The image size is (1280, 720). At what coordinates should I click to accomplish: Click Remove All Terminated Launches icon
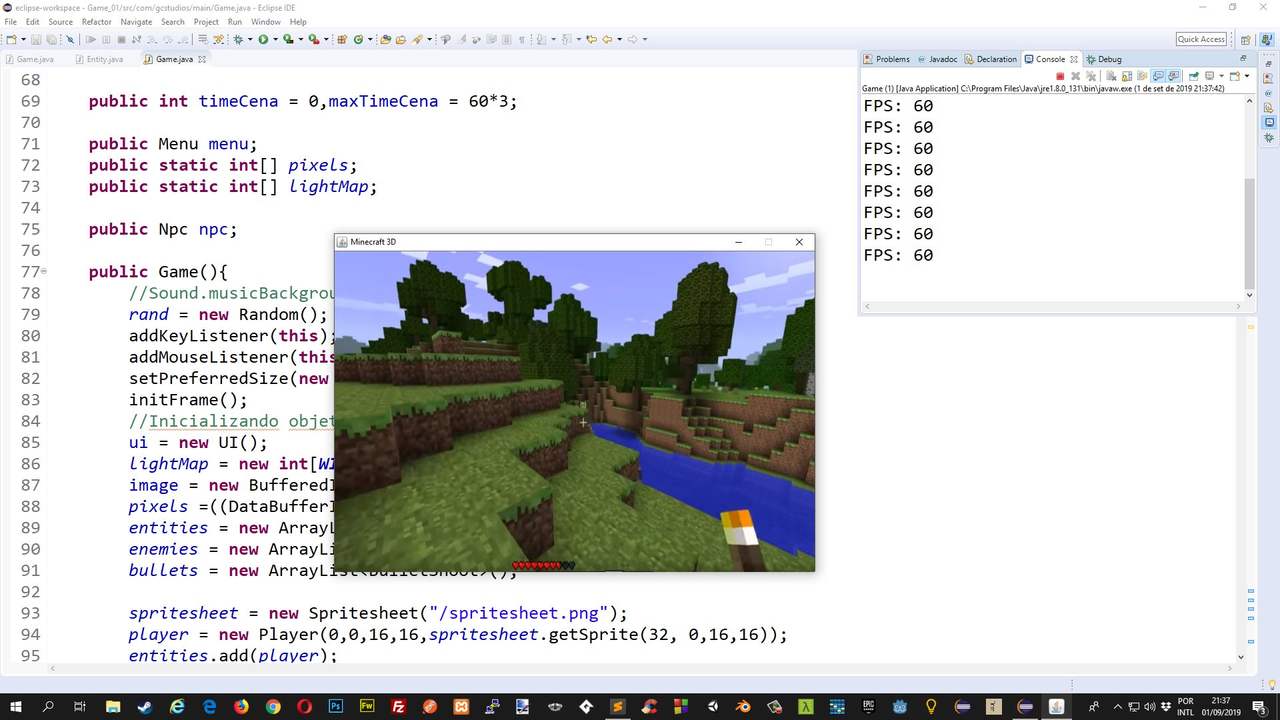click(x=1091, y=76)
